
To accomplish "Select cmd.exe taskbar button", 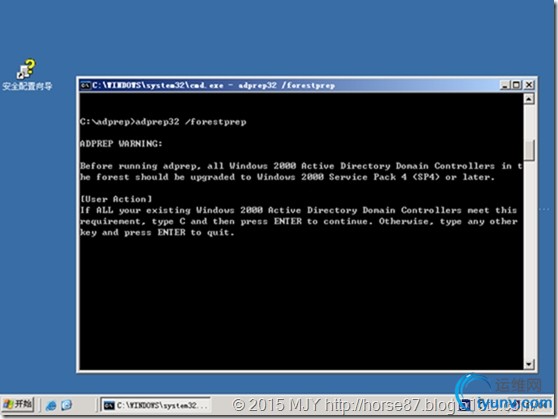I will pos(155,405).
